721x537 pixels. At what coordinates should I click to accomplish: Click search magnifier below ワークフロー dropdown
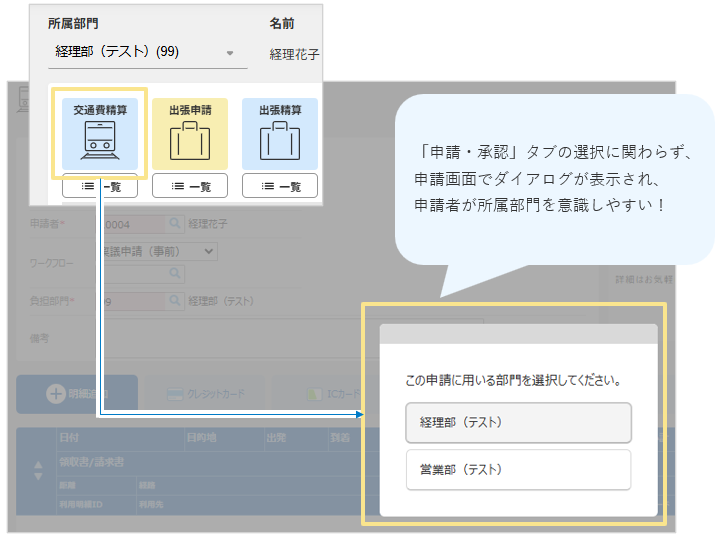click(174, 271)
